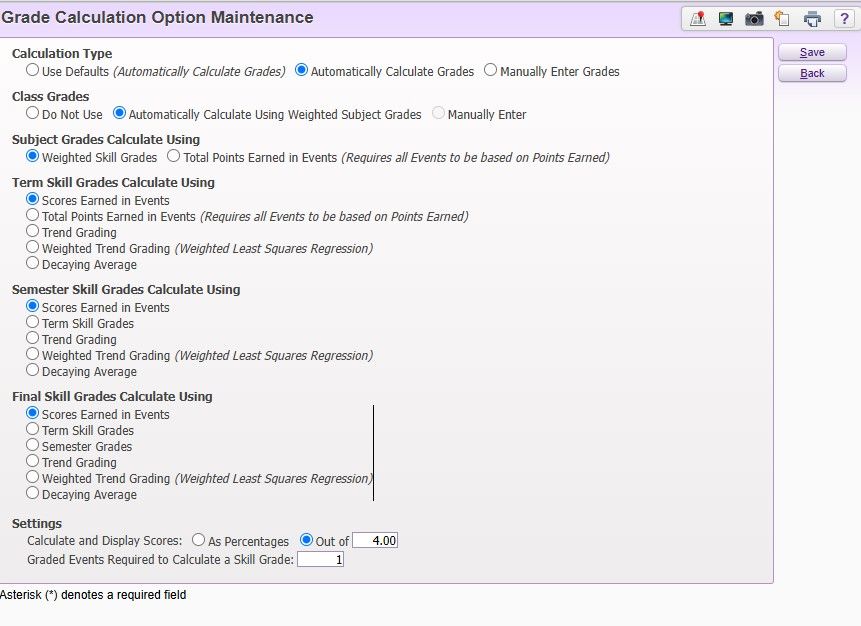Choose Weighted Trend Grading under Final Skill Grades
Screen dimensions: 861x626
click(x=33, y=478)
